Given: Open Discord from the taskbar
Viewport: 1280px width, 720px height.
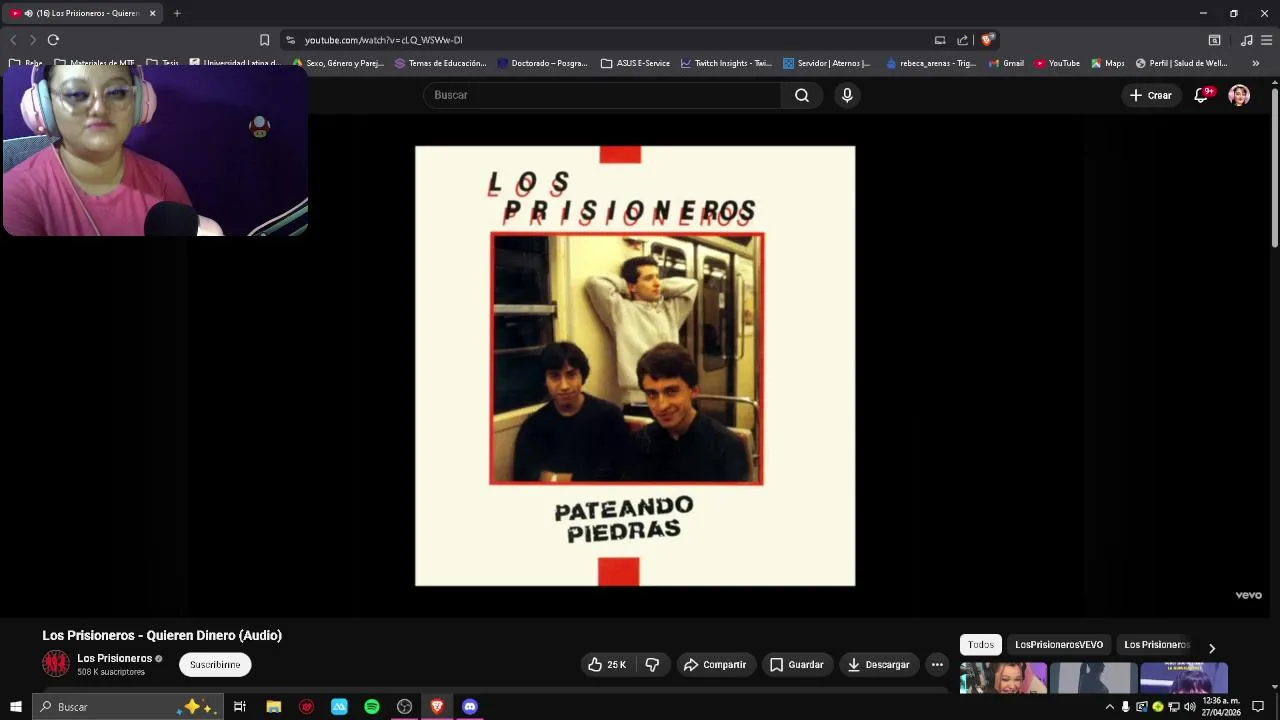Looking at the screenshot, I should (x=470, y=707).
